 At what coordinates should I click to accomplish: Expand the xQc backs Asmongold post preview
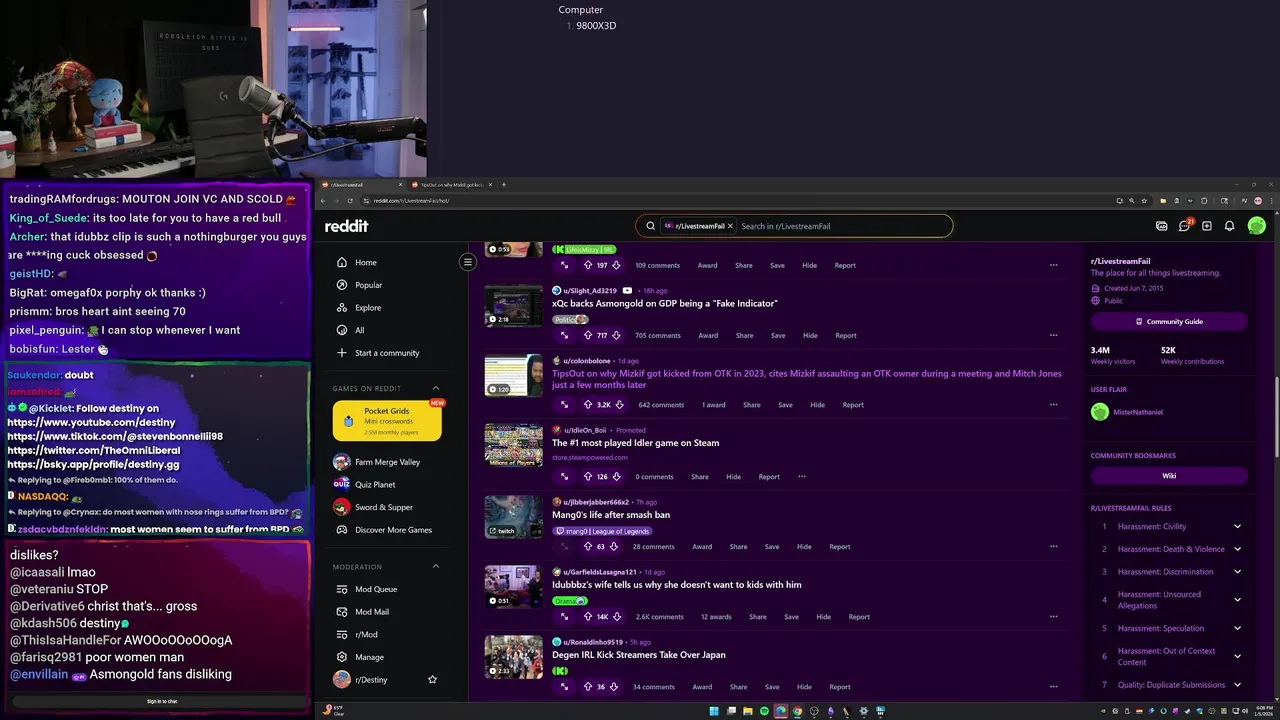(564, 335)
